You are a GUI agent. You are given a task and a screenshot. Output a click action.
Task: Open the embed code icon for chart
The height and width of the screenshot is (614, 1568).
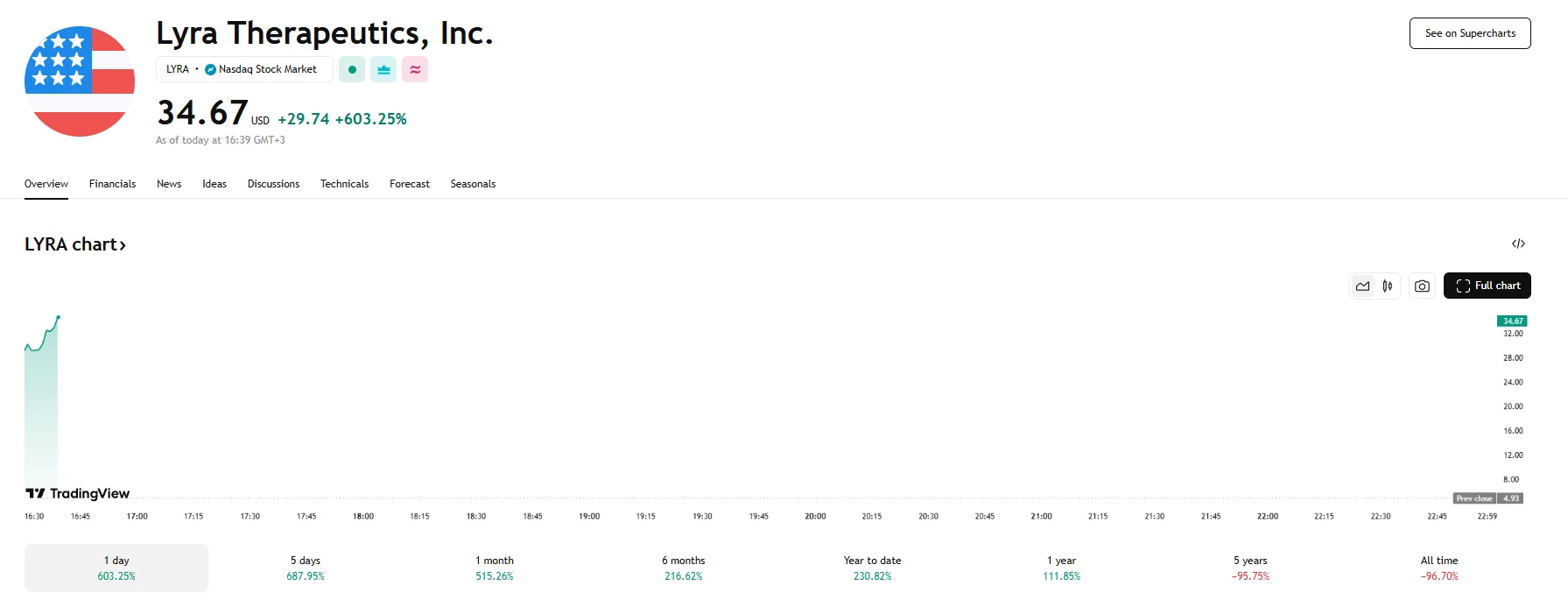click(x=1518, y=243)
